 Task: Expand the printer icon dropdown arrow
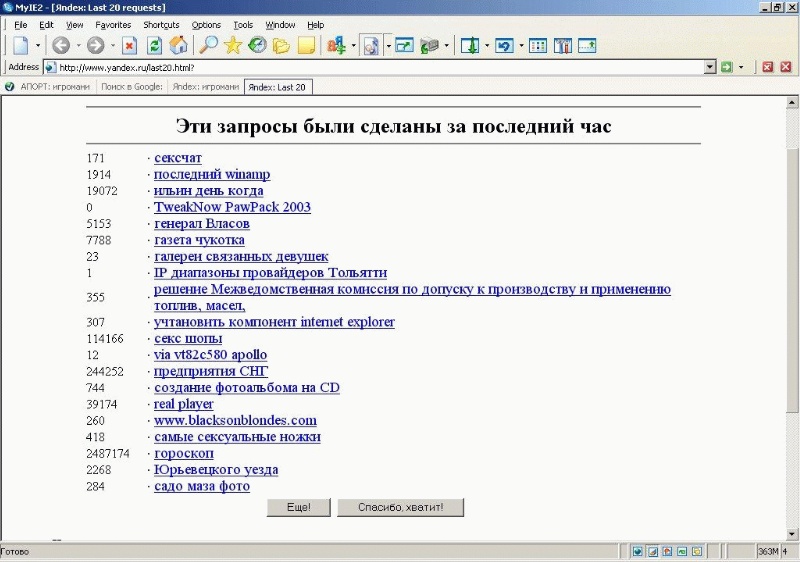click(446, 46)
